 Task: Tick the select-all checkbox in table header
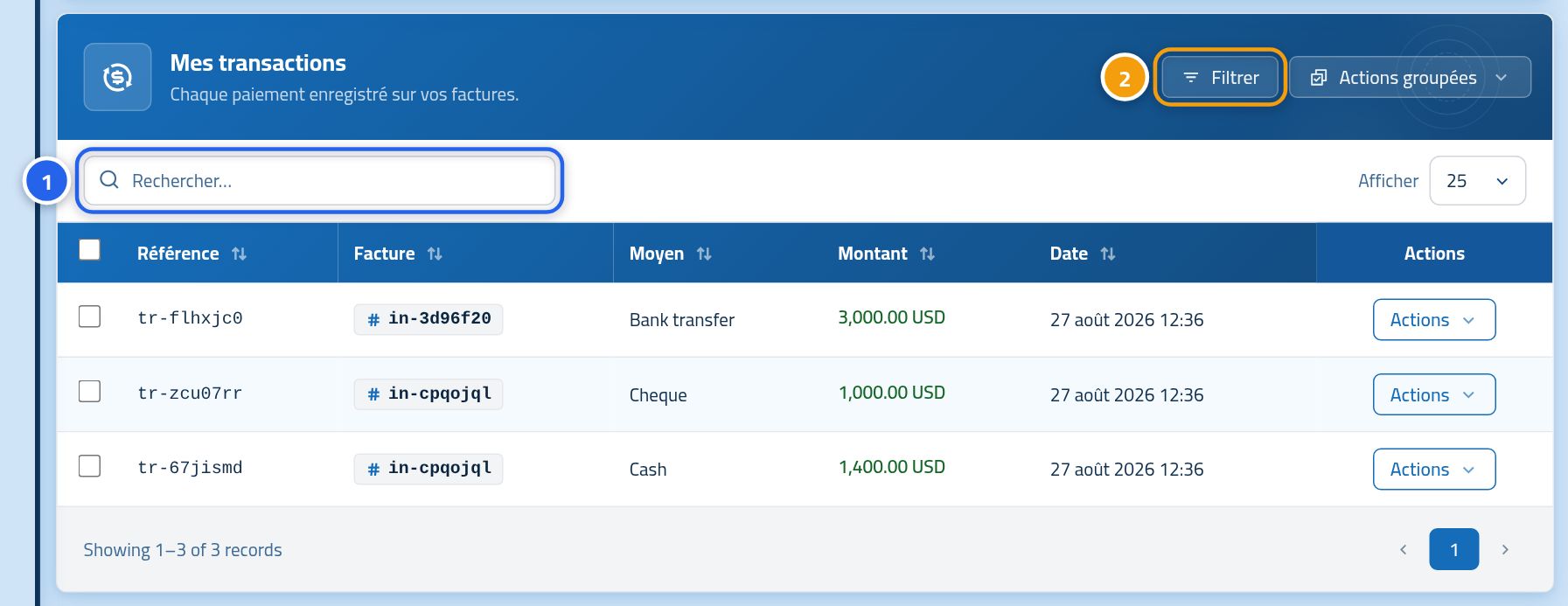coord(89,250)
